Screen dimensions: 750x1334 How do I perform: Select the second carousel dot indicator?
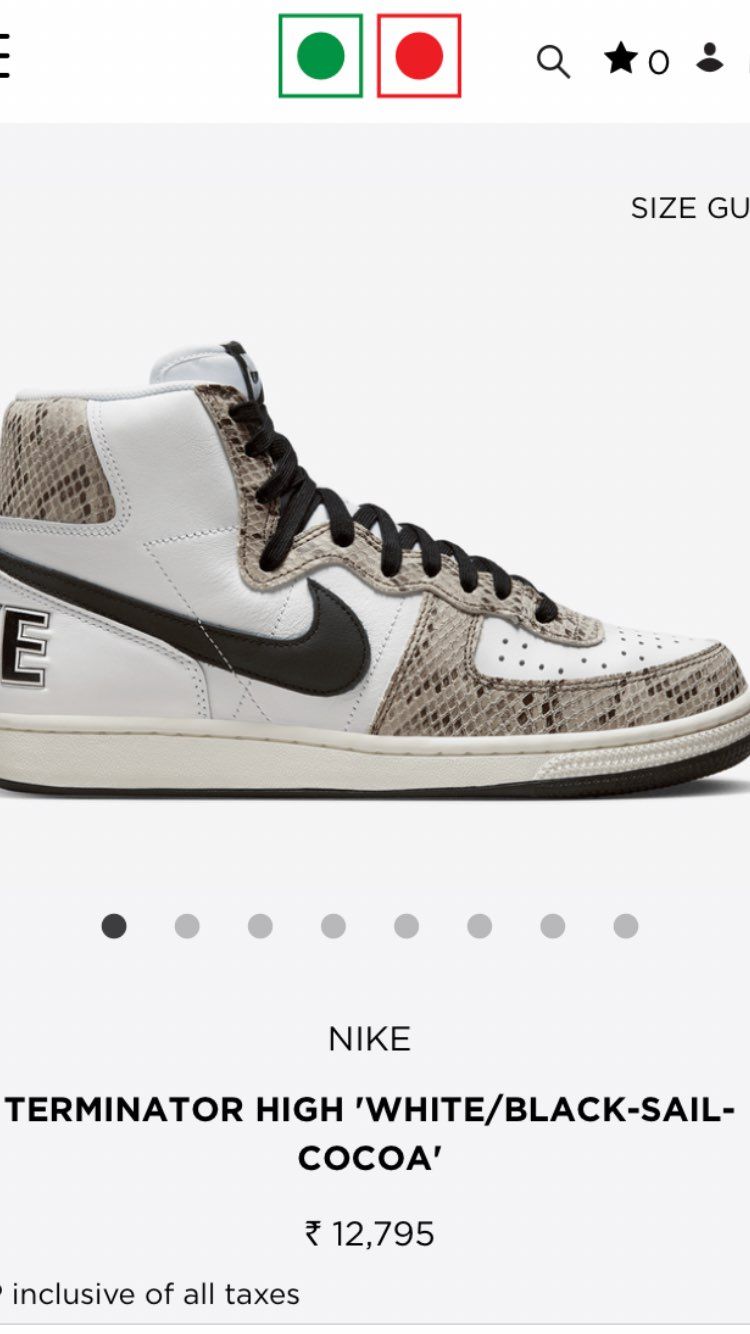187,926
